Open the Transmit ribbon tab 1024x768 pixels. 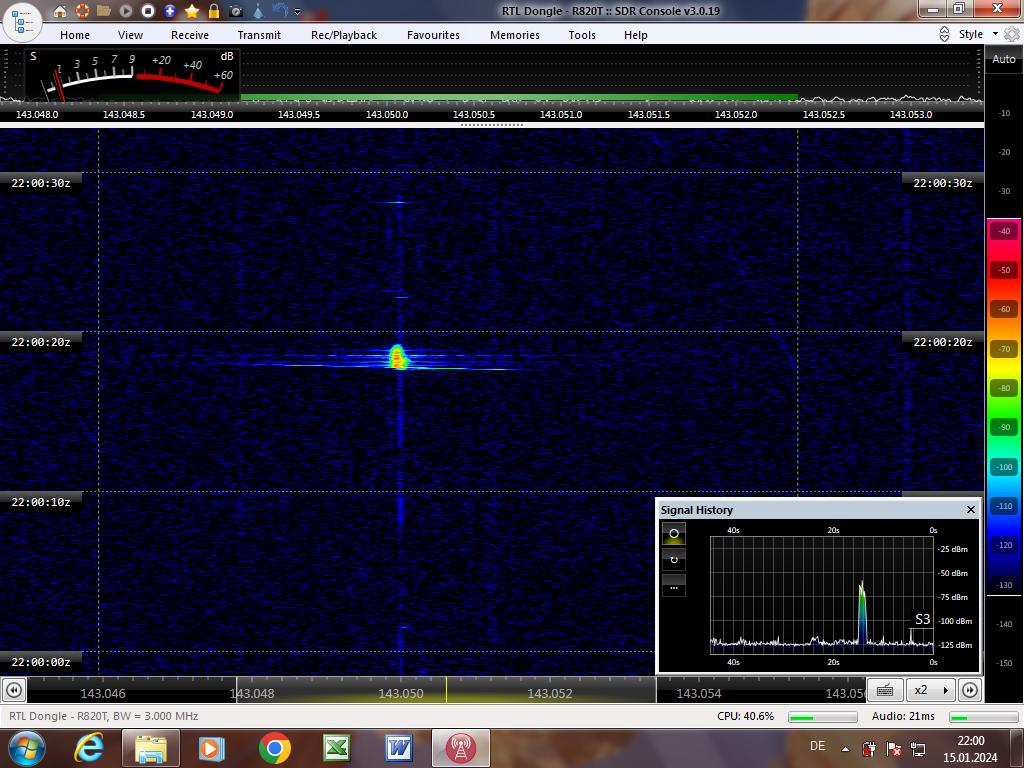(x=259, y=35)
